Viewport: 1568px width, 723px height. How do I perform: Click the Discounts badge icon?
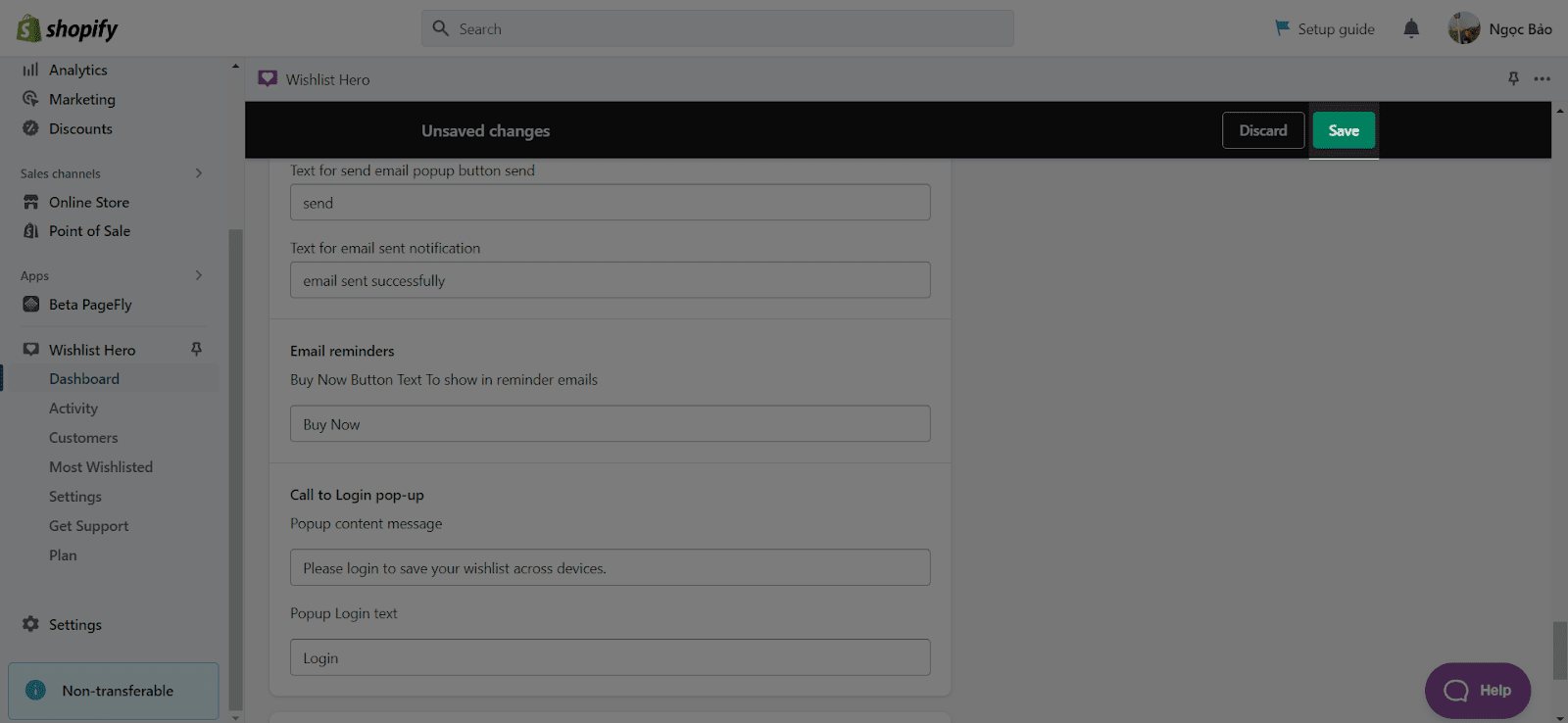click(x=31, y=128)
